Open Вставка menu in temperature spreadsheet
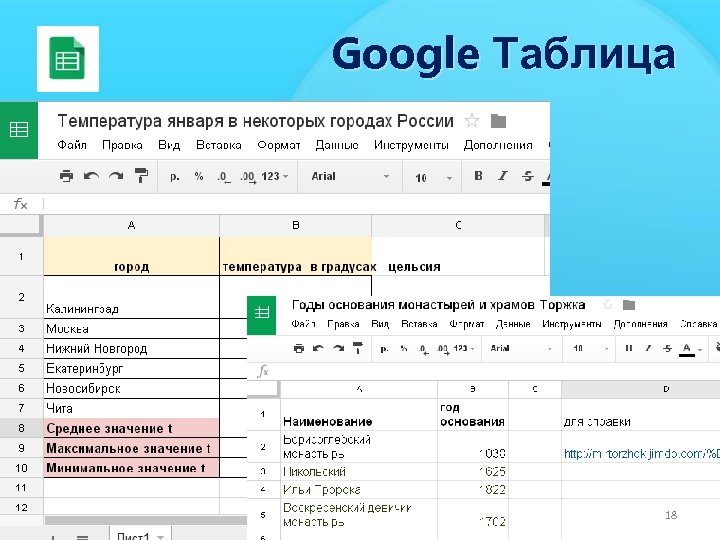The image size is (720, 540). click(219, 145)
